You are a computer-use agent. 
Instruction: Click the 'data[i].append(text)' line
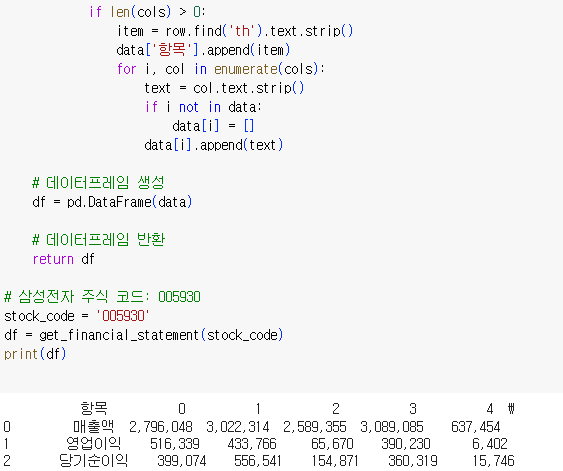(x=214, y=145)
